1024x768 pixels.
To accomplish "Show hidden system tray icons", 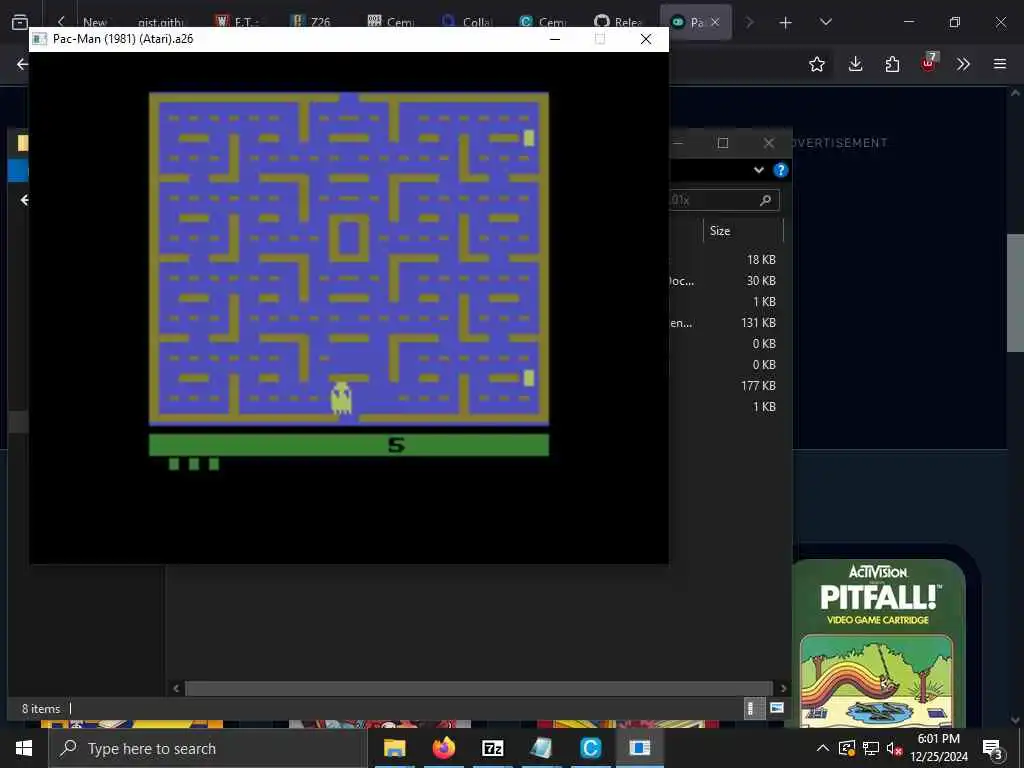I will pyautogui.click(x=823, y=748).
